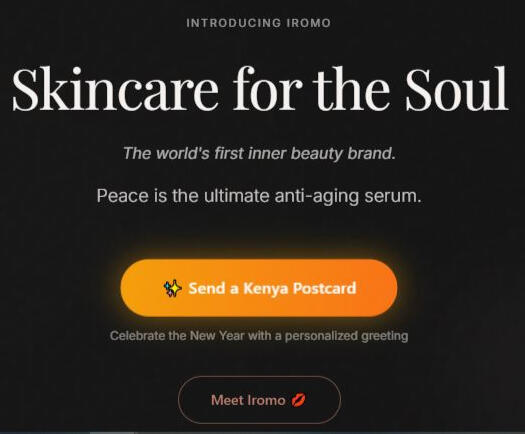Click the word 'the' in the headline
525x434 pixels.
pyautogui.click(x=354, y=89)
